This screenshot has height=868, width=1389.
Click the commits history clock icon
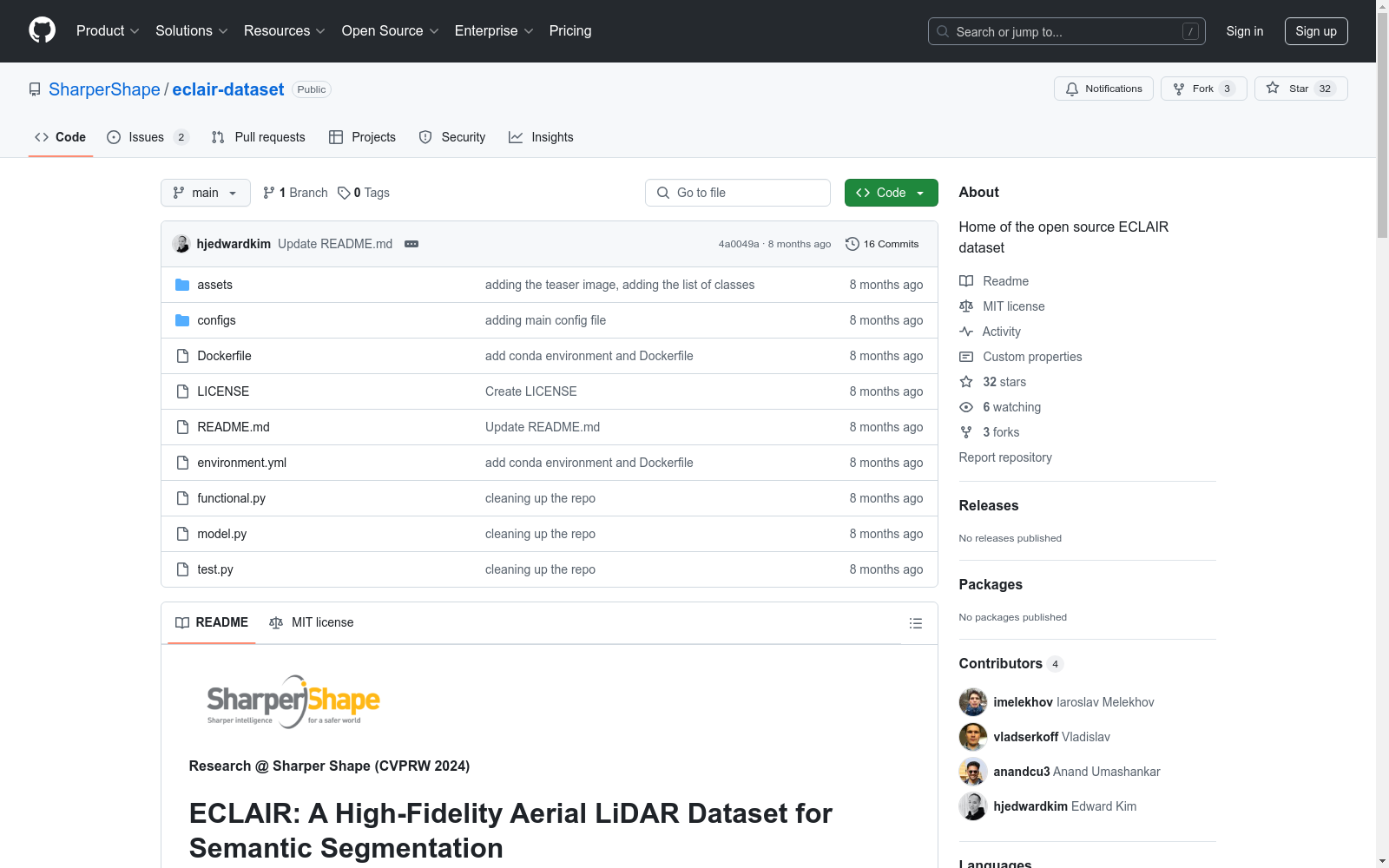[x=852, y=244]
